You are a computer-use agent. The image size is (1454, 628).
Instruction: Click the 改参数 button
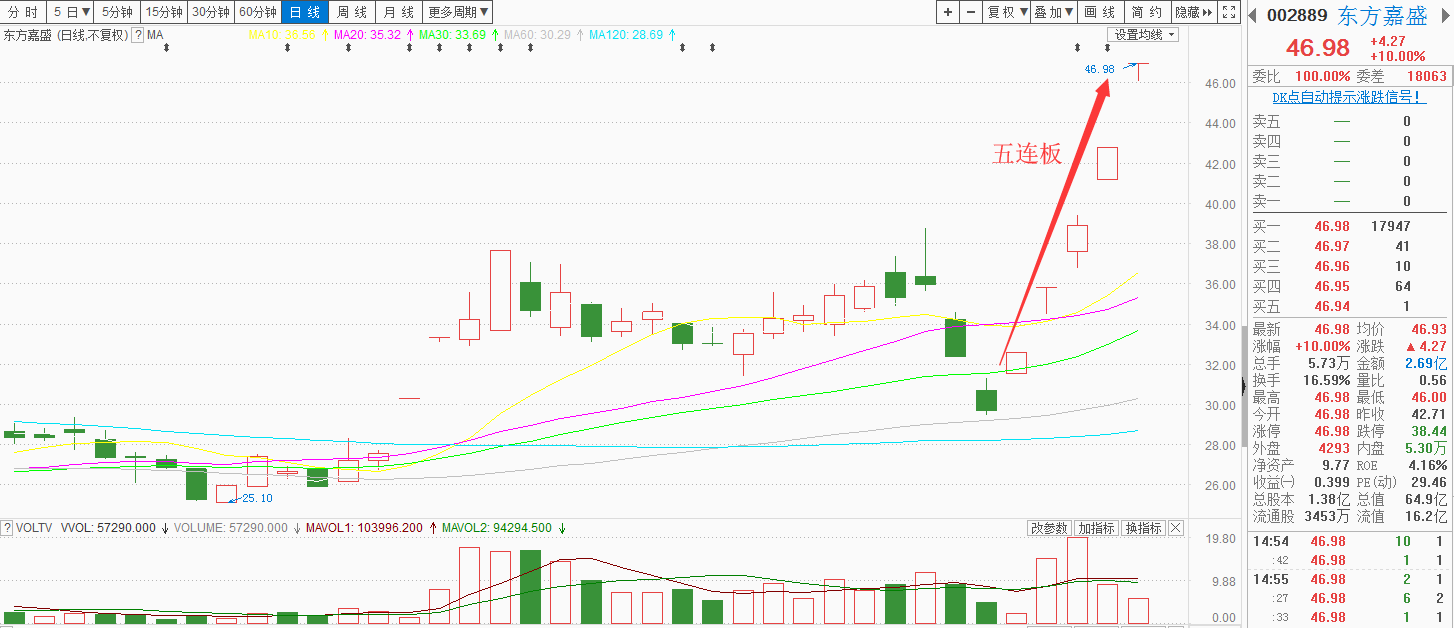pyautogui.click(x=1049, y=528)
